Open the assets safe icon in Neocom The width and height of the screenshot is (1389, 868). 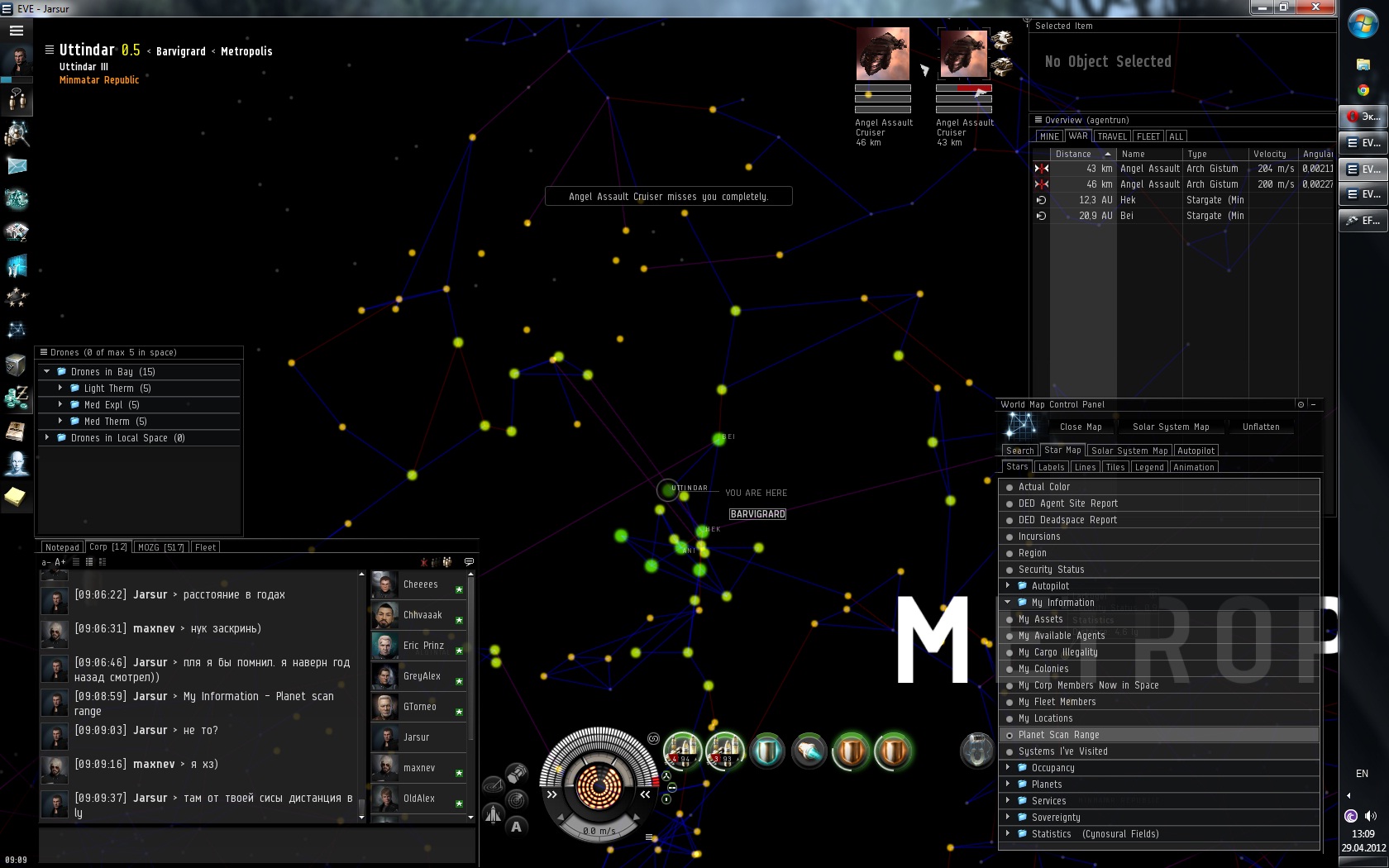(x=17, y=364)
